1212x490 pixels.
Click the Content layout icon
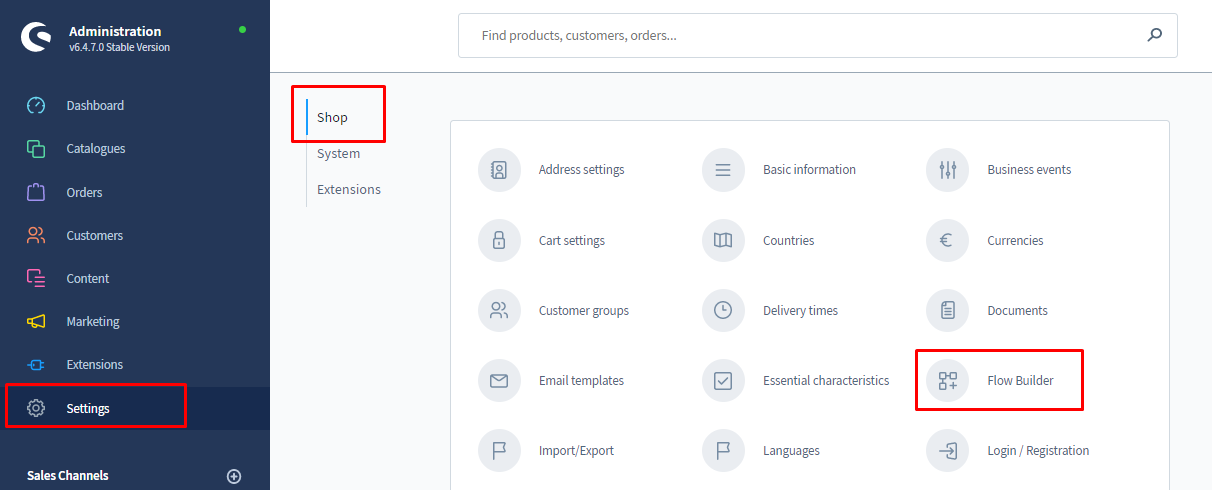coord(36,278)
